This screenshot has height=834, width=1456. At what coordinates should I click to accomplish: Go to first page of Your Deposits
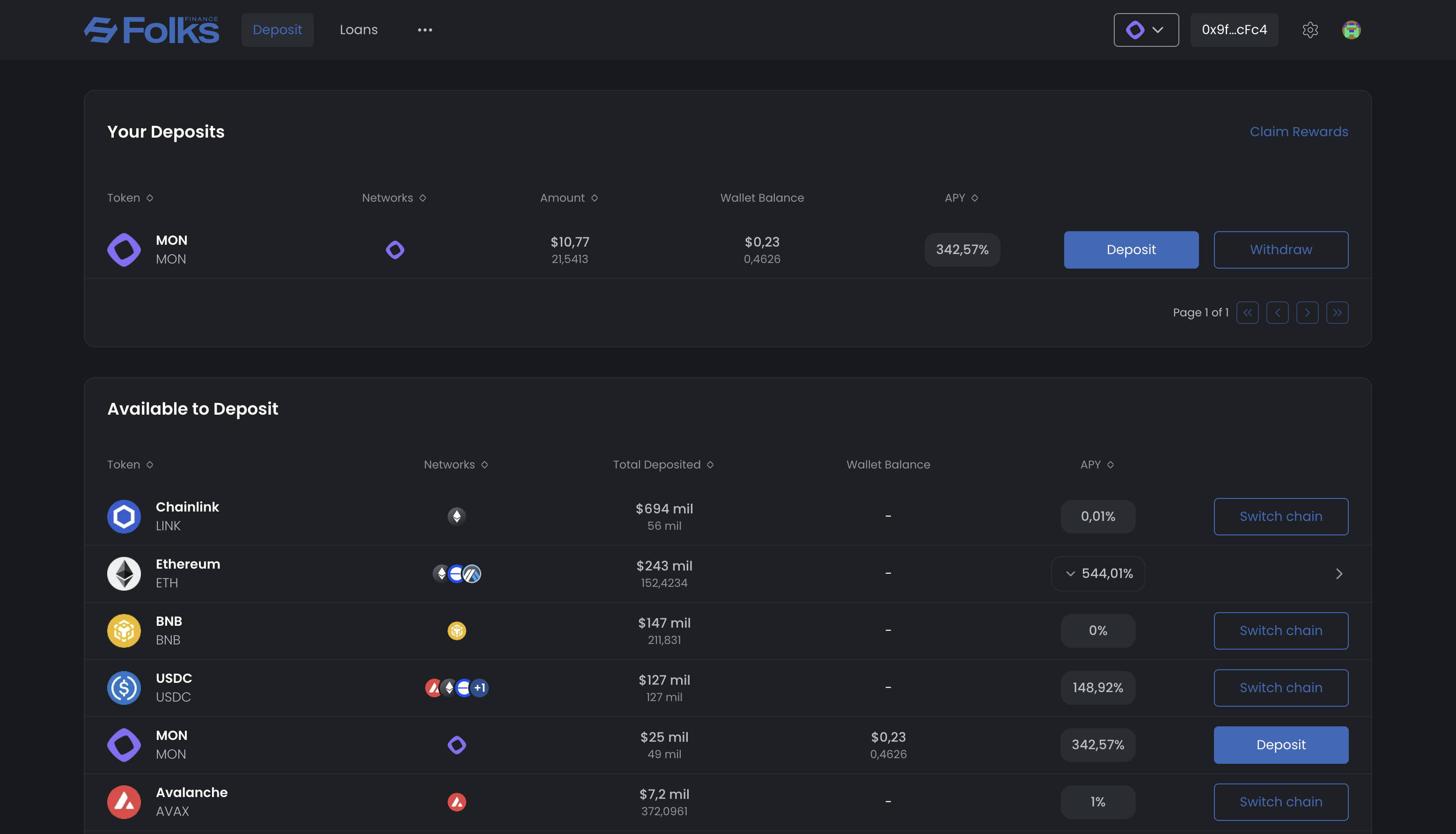point(1247,313)
